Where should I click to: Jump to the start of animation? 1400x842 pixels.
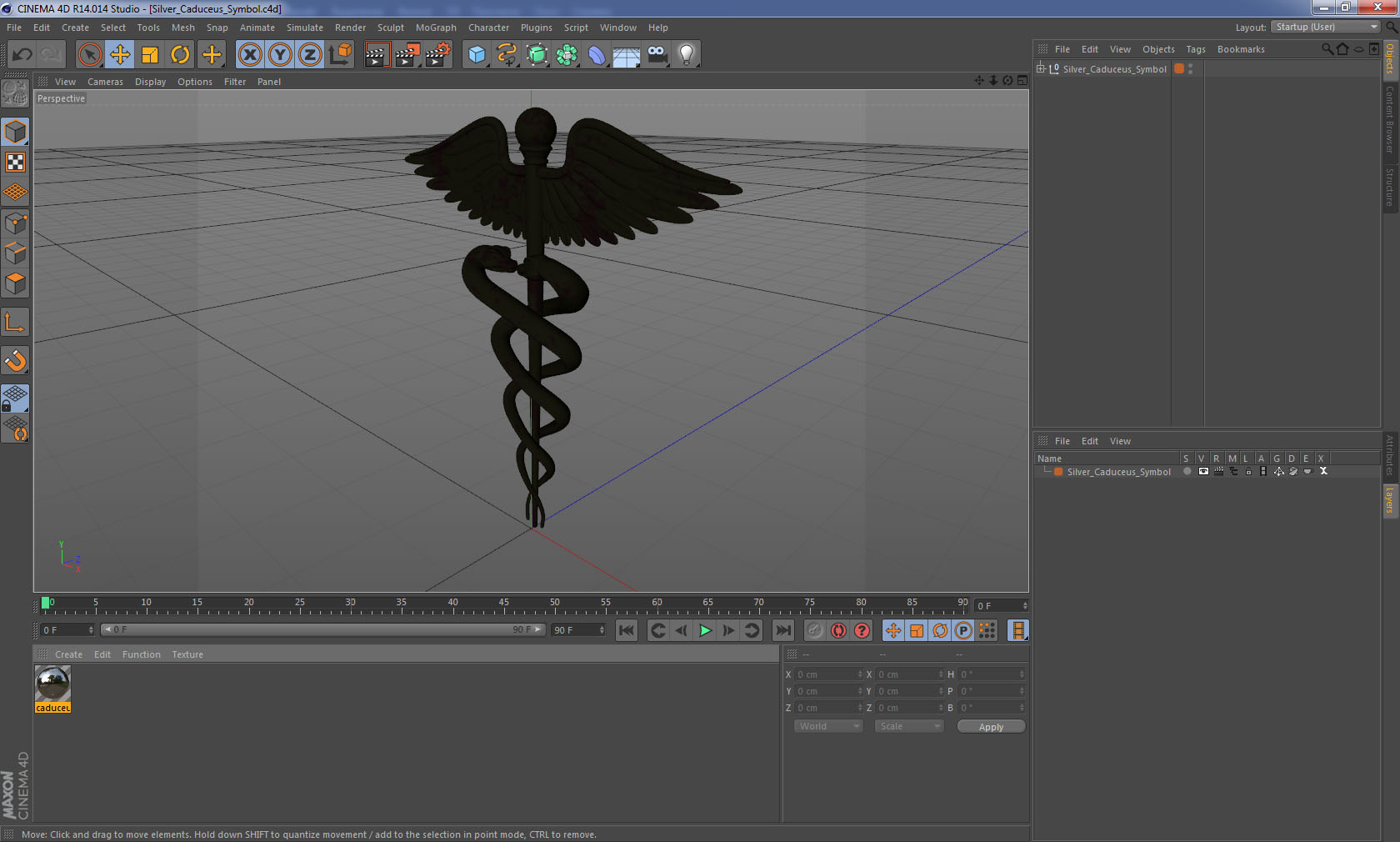627,630
